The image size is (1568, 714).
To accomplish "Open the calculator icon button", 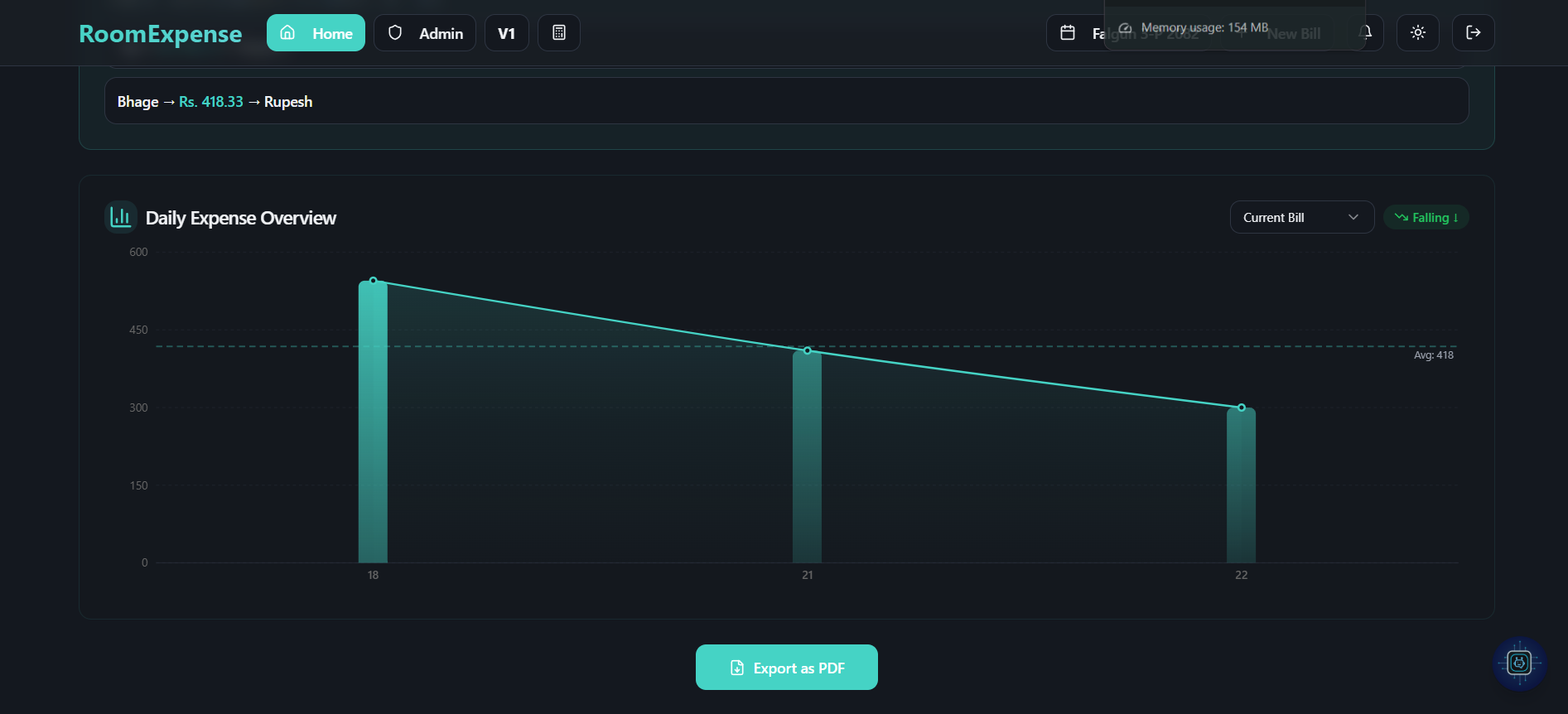I will pos(559,33).
